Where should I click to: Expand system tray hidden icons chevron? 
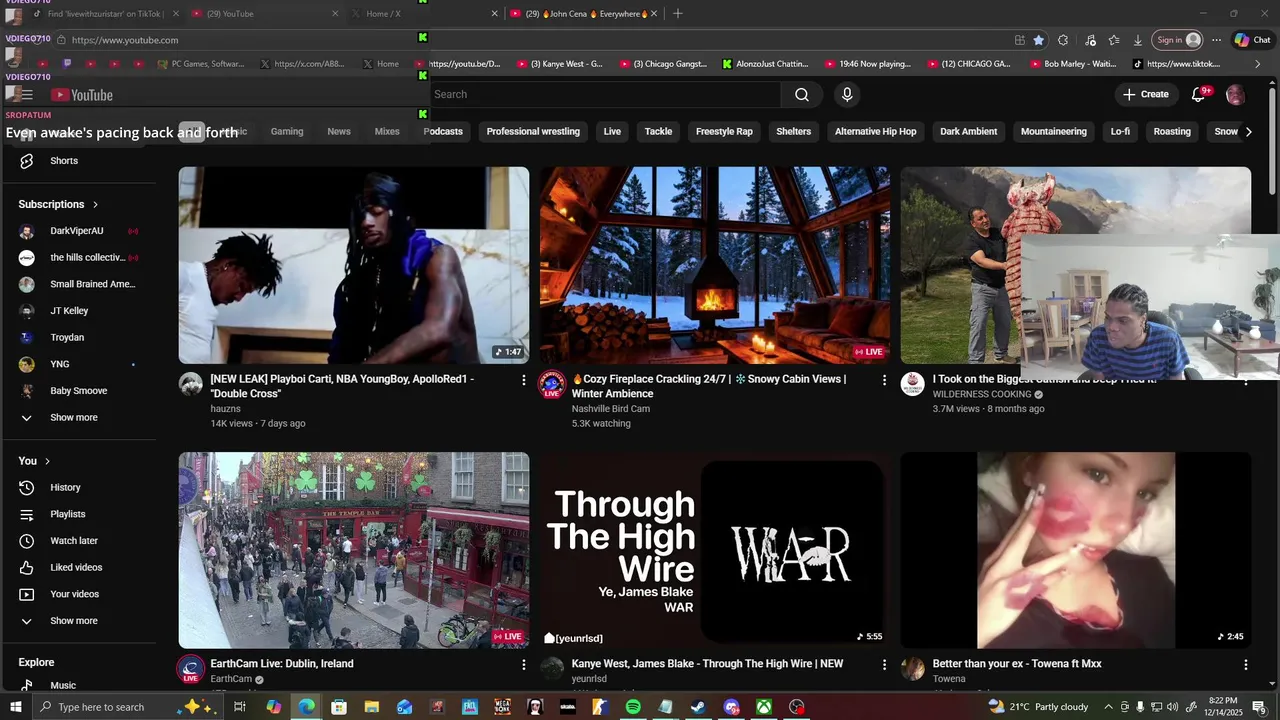(x=1107, y=707)
